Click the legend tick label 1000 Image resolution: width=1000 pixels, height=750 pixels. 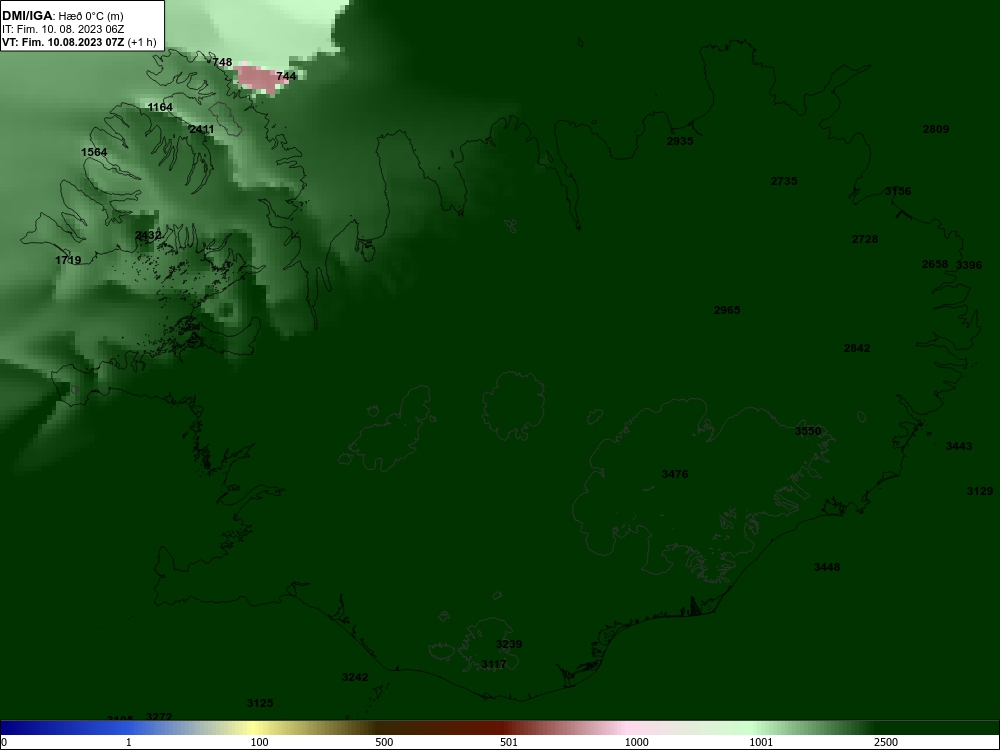(x=636, y=743)
